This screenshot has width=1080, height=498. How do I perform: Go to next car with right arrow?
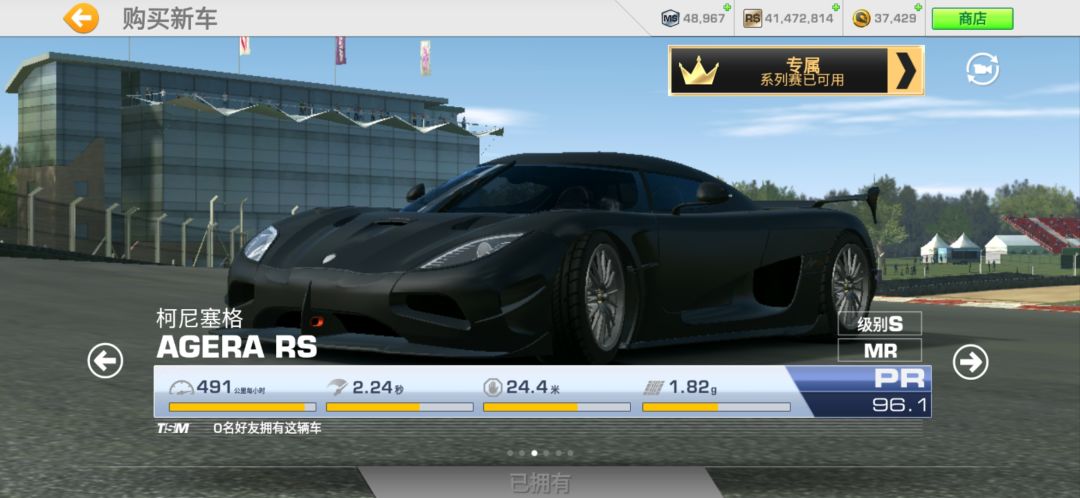(x=970, y=362)
